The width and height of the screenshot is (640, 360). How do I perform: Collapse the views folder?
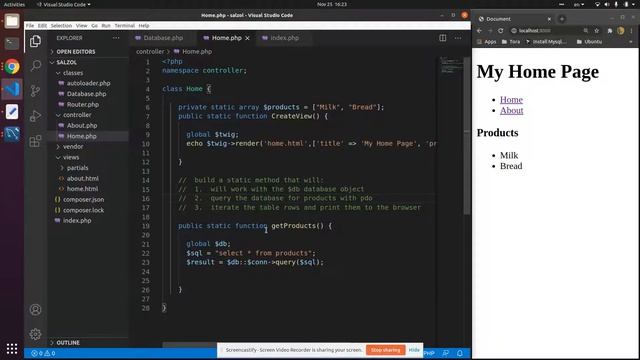pyautogui.click(x=71, y=157)
